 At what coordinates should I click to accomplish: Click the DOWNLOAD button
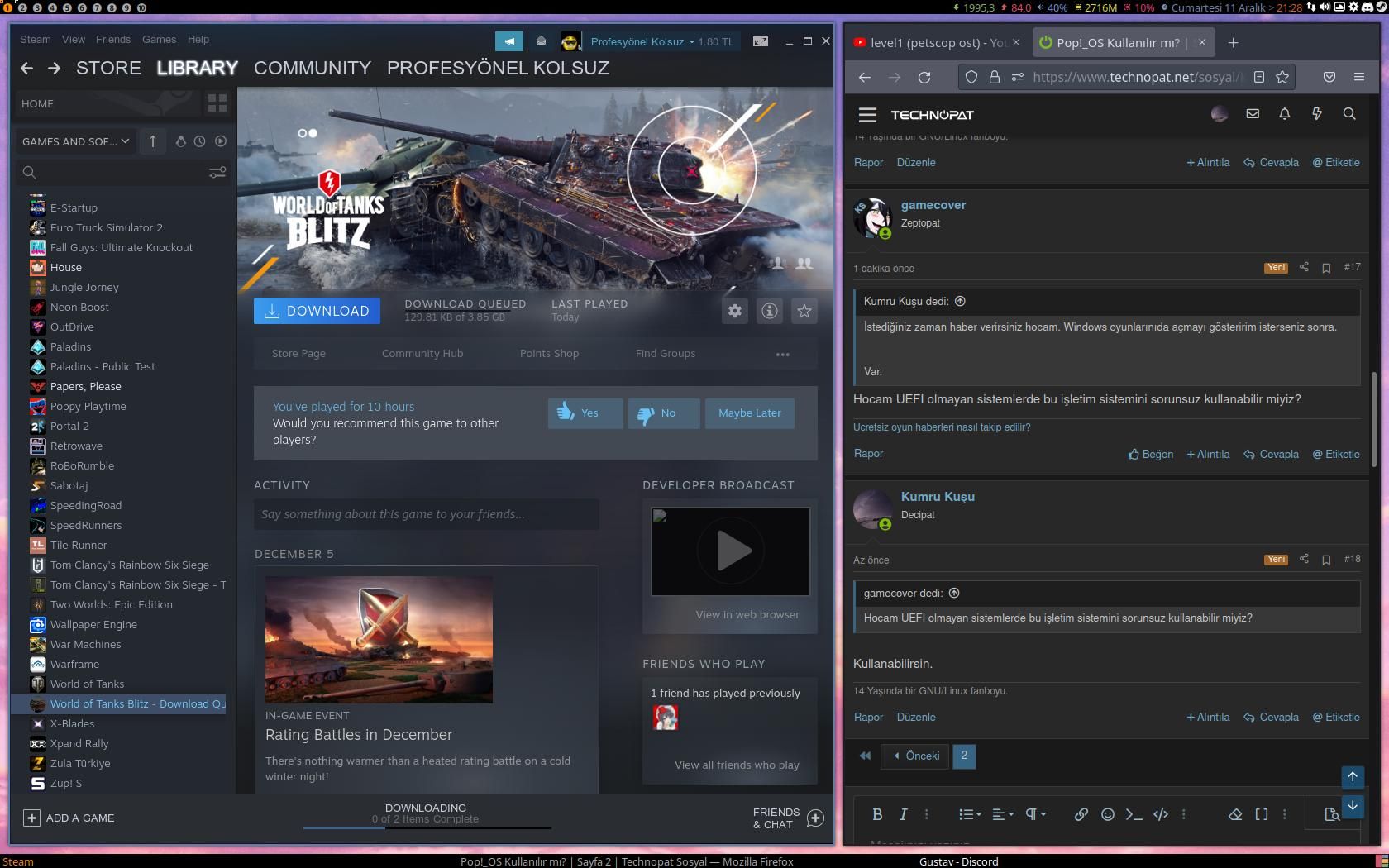point(317,311)
